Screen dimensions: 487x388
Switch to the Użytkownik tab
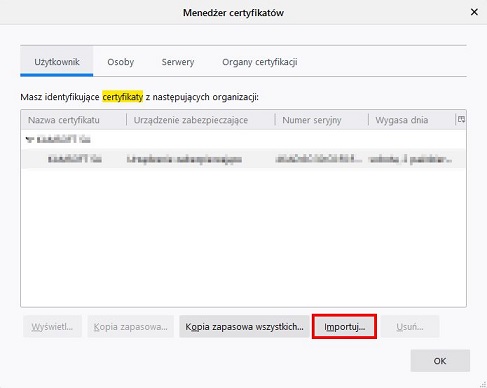click(x=57, y=62)
